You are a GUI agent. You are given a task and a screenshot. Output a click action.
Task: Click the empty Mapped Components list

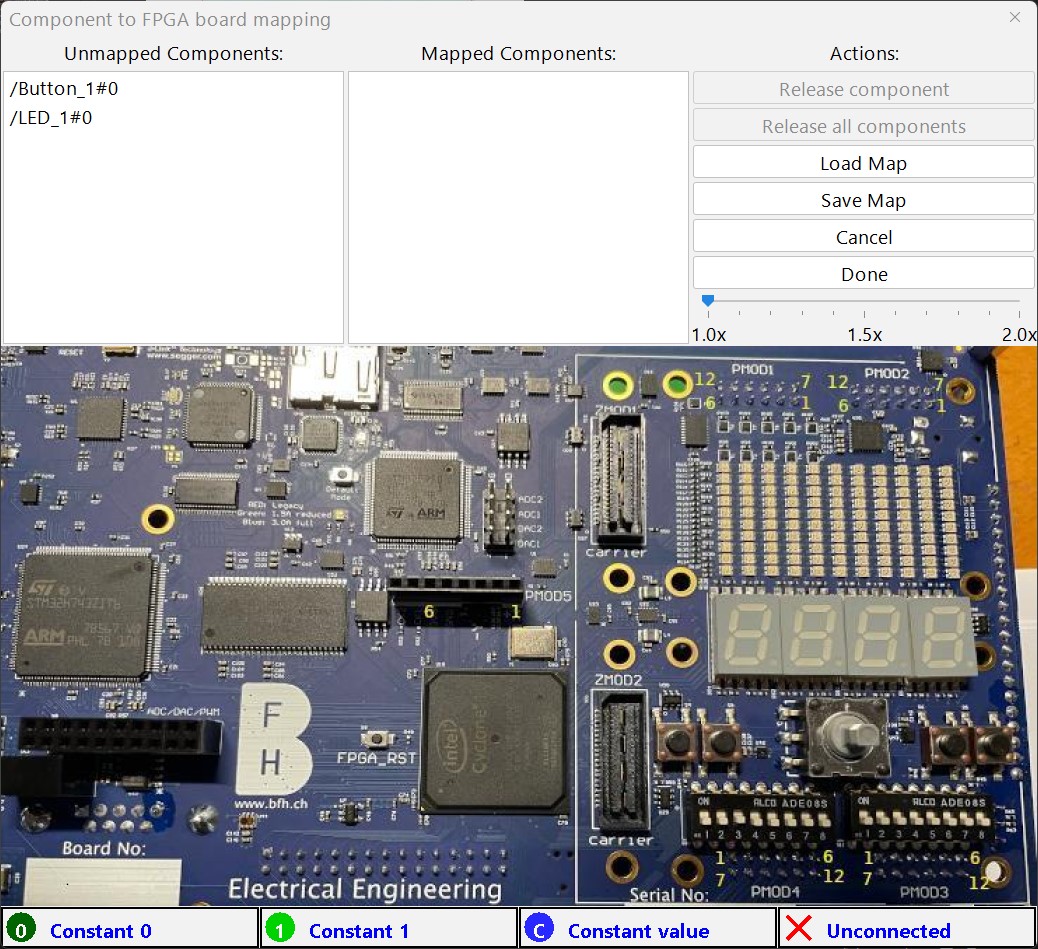[518, 207]
